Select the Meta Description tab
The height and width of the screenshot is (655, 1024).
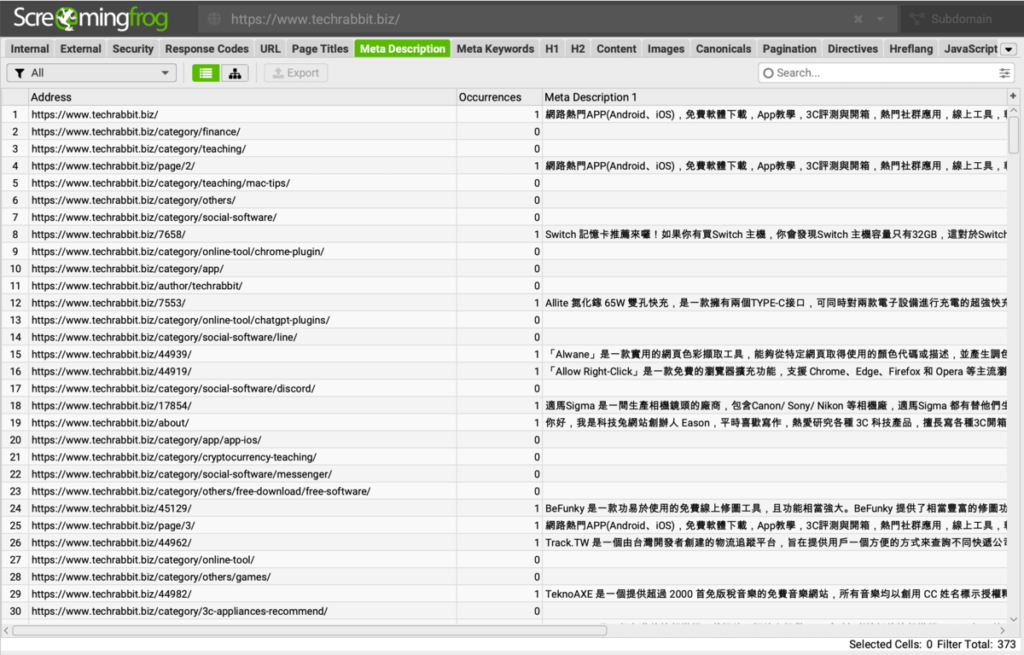[402, 49]
